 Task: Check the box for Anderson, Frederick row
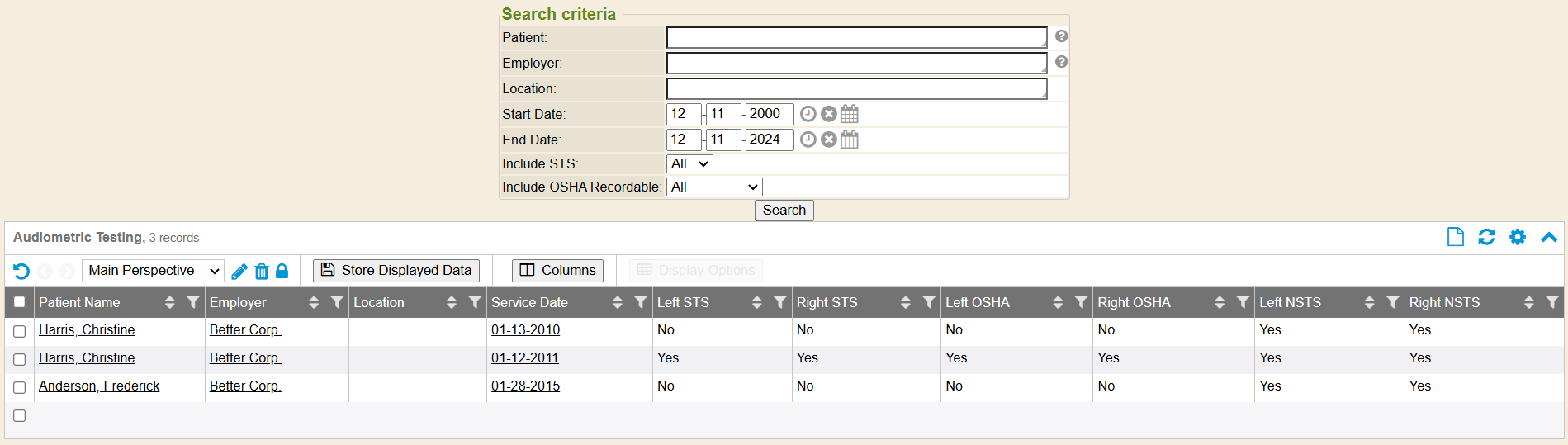20,387
